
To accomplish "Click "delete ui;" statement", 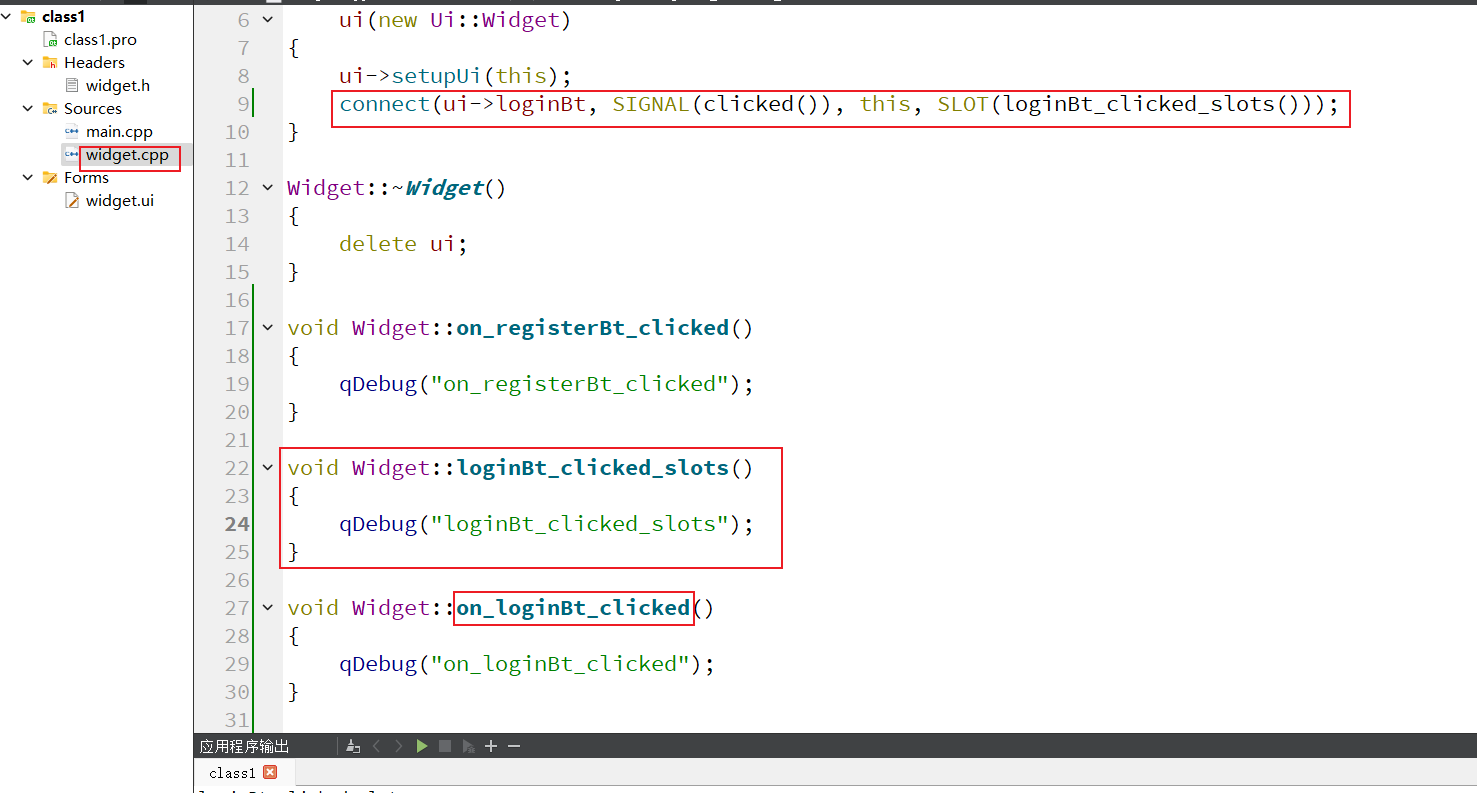I will pyautogui.click(x=403, y=244).
